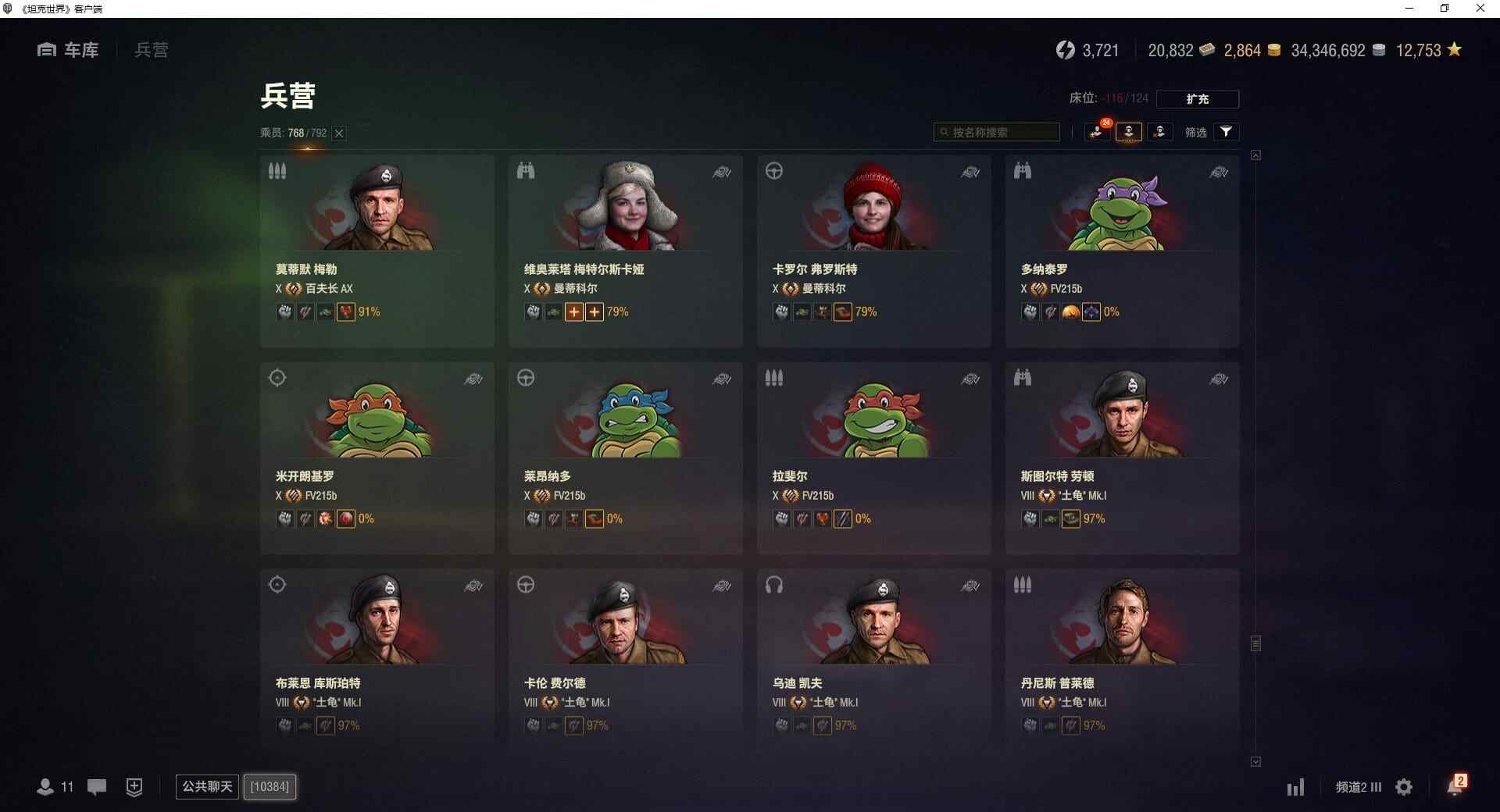The height and width of the screenshot is (812, 1500).
Task: Open the settings gear icon
Action: click(1404, 787)
